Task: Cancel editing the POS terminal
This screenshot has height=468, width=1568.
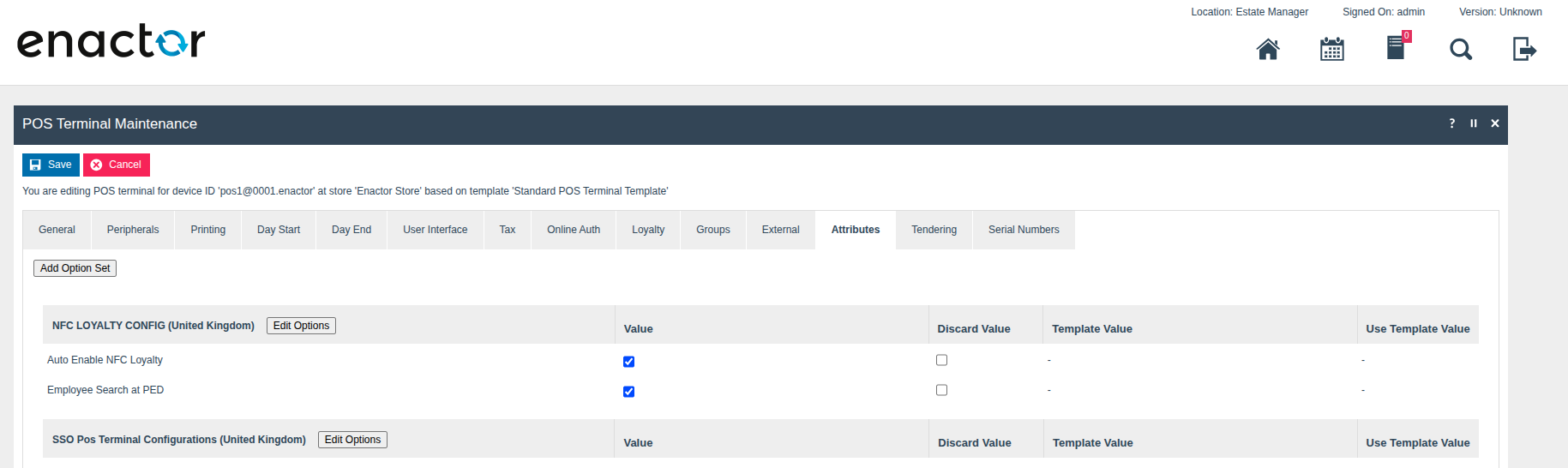Action: (117, 165)
